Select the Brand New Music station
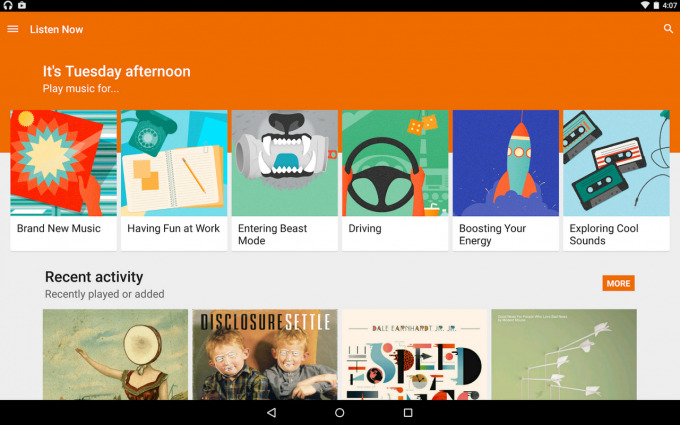The height and width of the screenshot is (425, 680). (63, 180)
